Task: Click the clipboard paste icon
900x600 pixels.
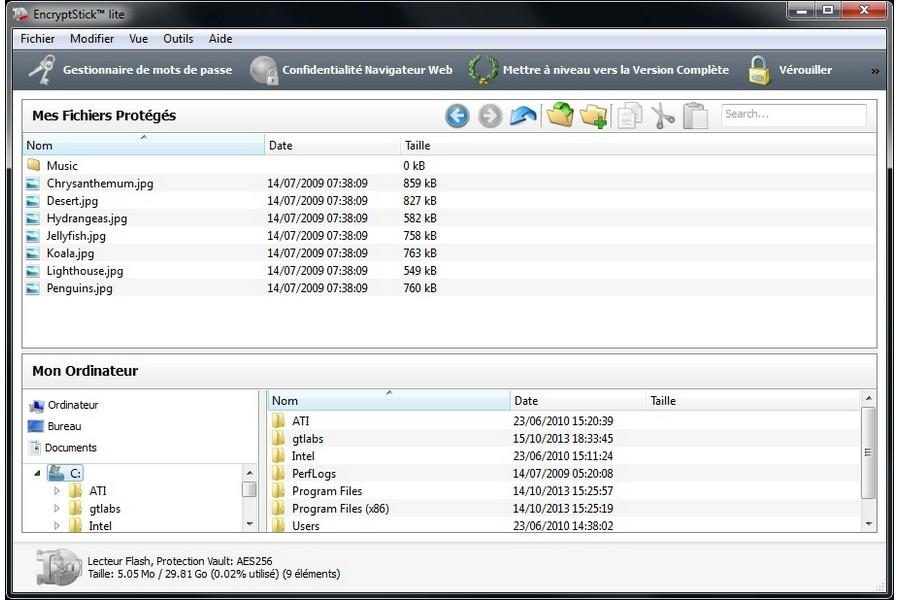Action: coord(695,115)
